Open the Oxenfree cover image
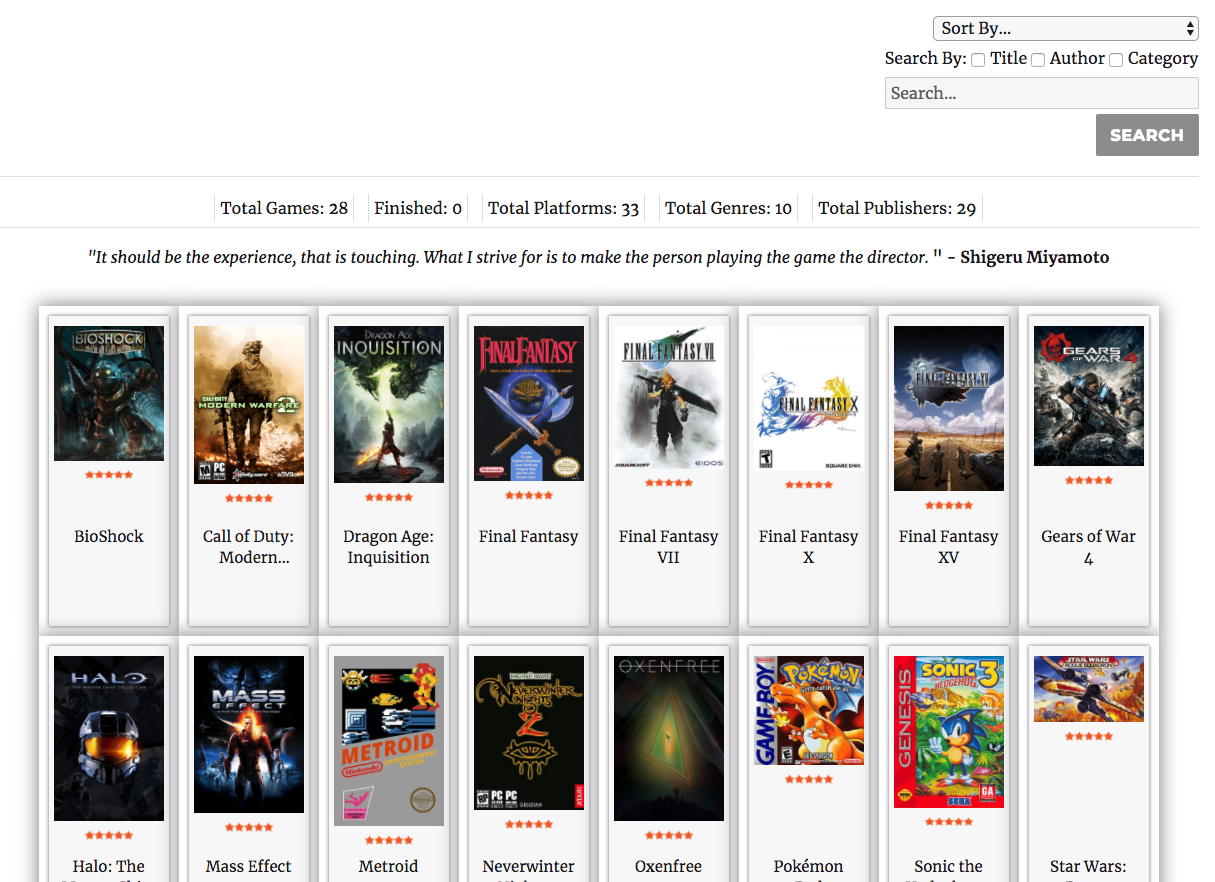 669,738
